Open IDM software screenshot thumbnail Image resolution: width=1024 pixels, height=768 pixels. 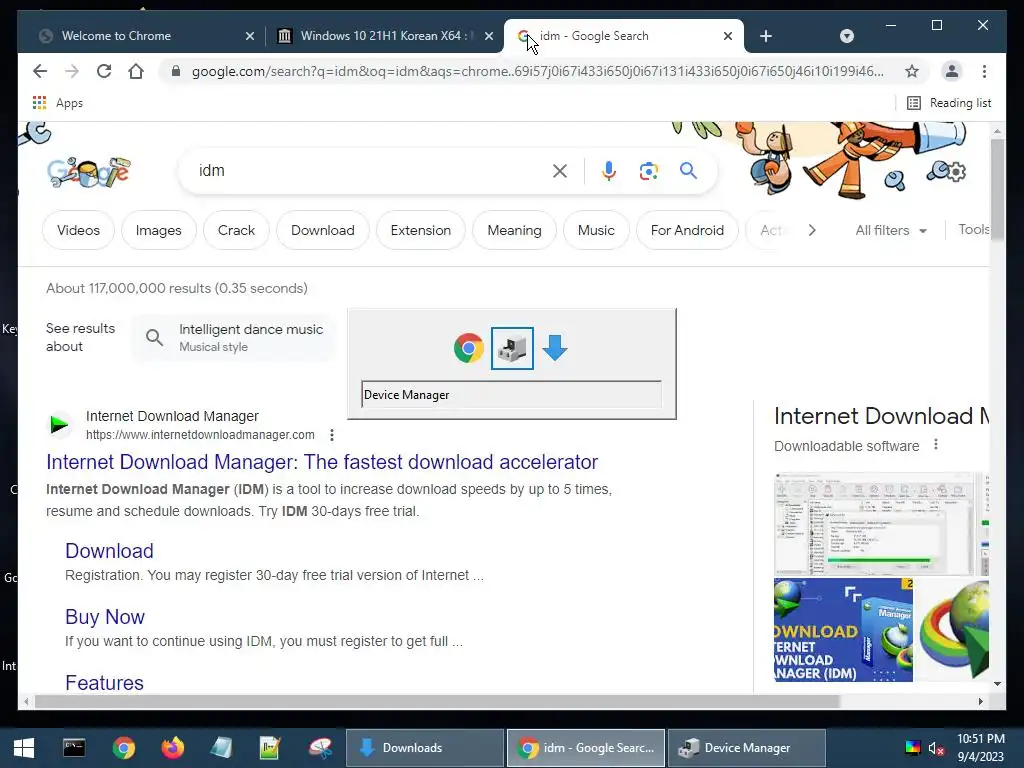(x=873, y=524)
